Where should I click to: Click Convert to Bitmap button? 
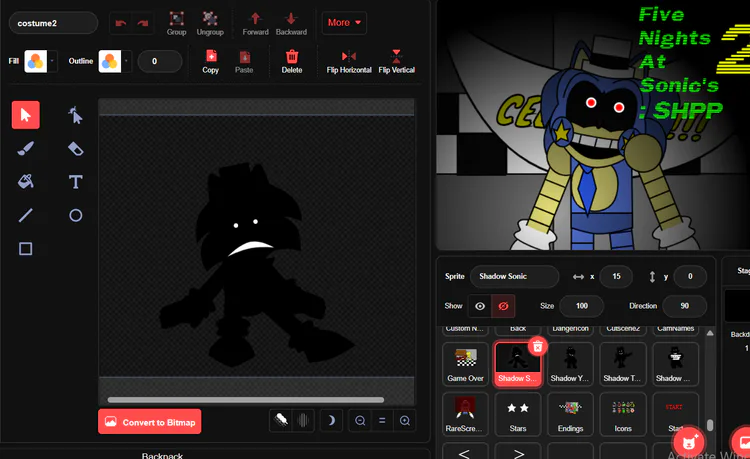(150, 422)
